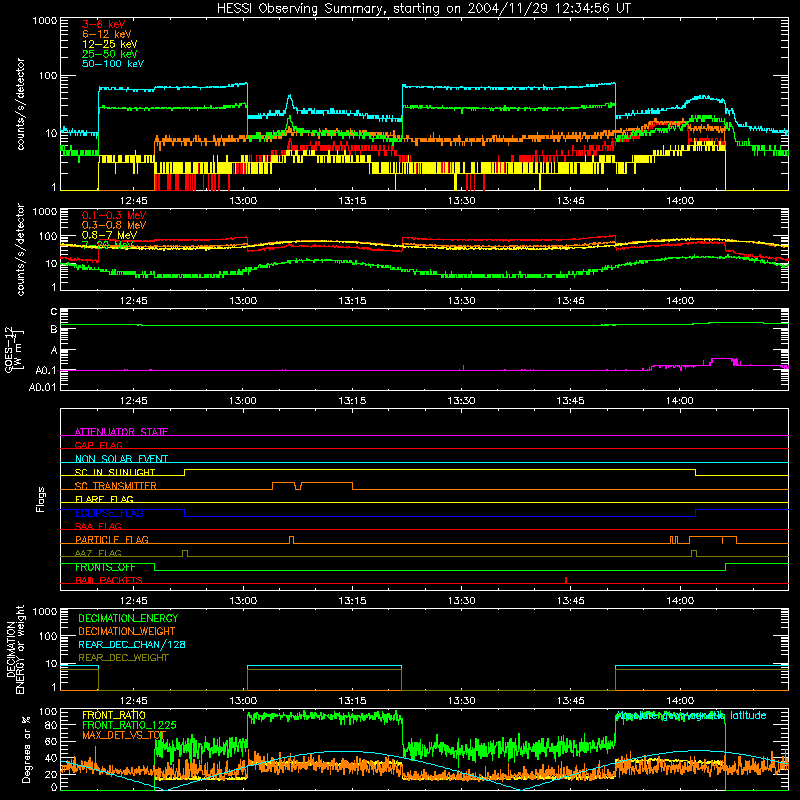This screenshot has width=800, height=800.
Task: Click the HESSI Observing Summary plot title
Action: coord(424,9)
